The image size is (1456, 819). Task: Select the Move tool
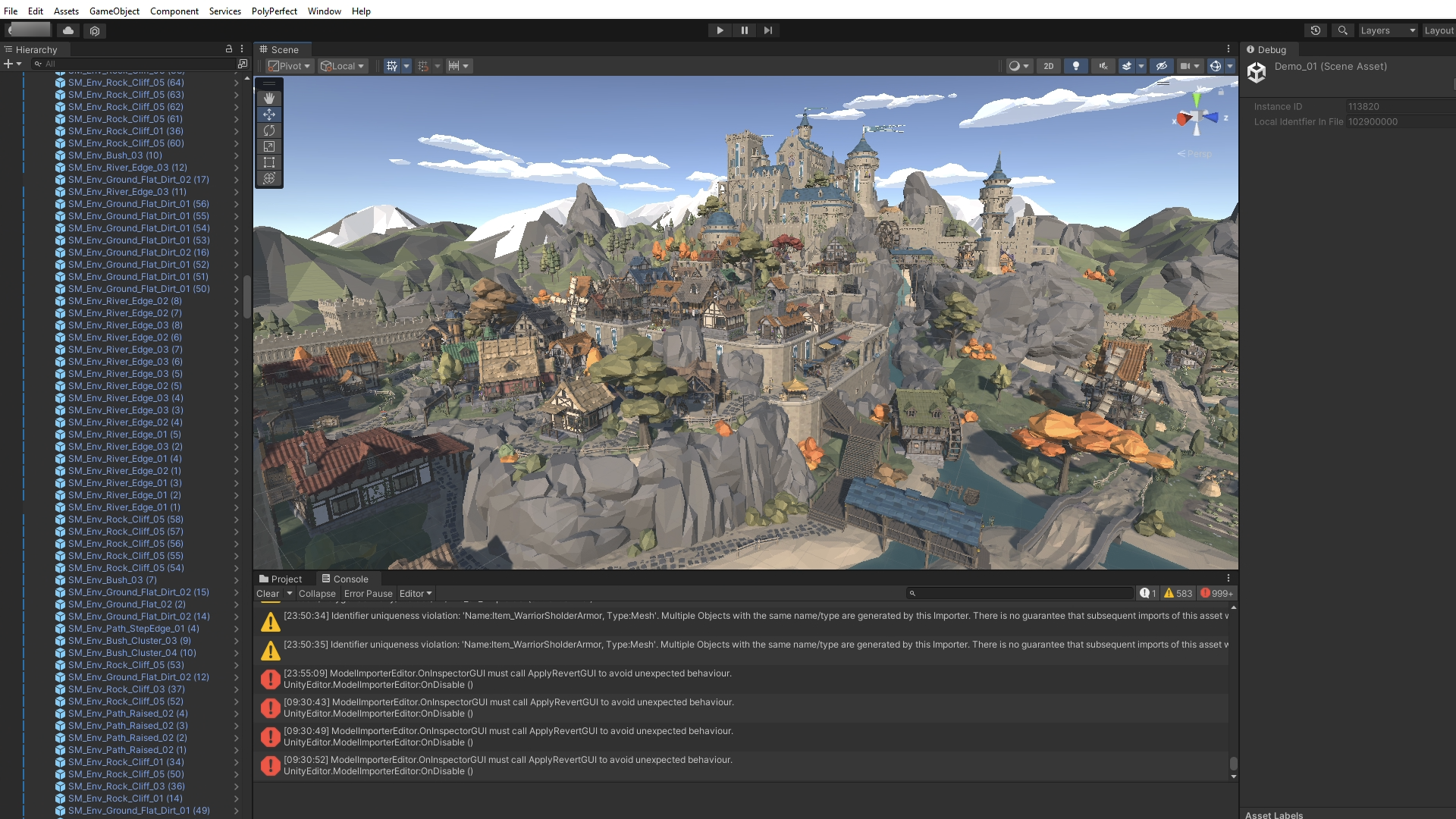point(268,115)
